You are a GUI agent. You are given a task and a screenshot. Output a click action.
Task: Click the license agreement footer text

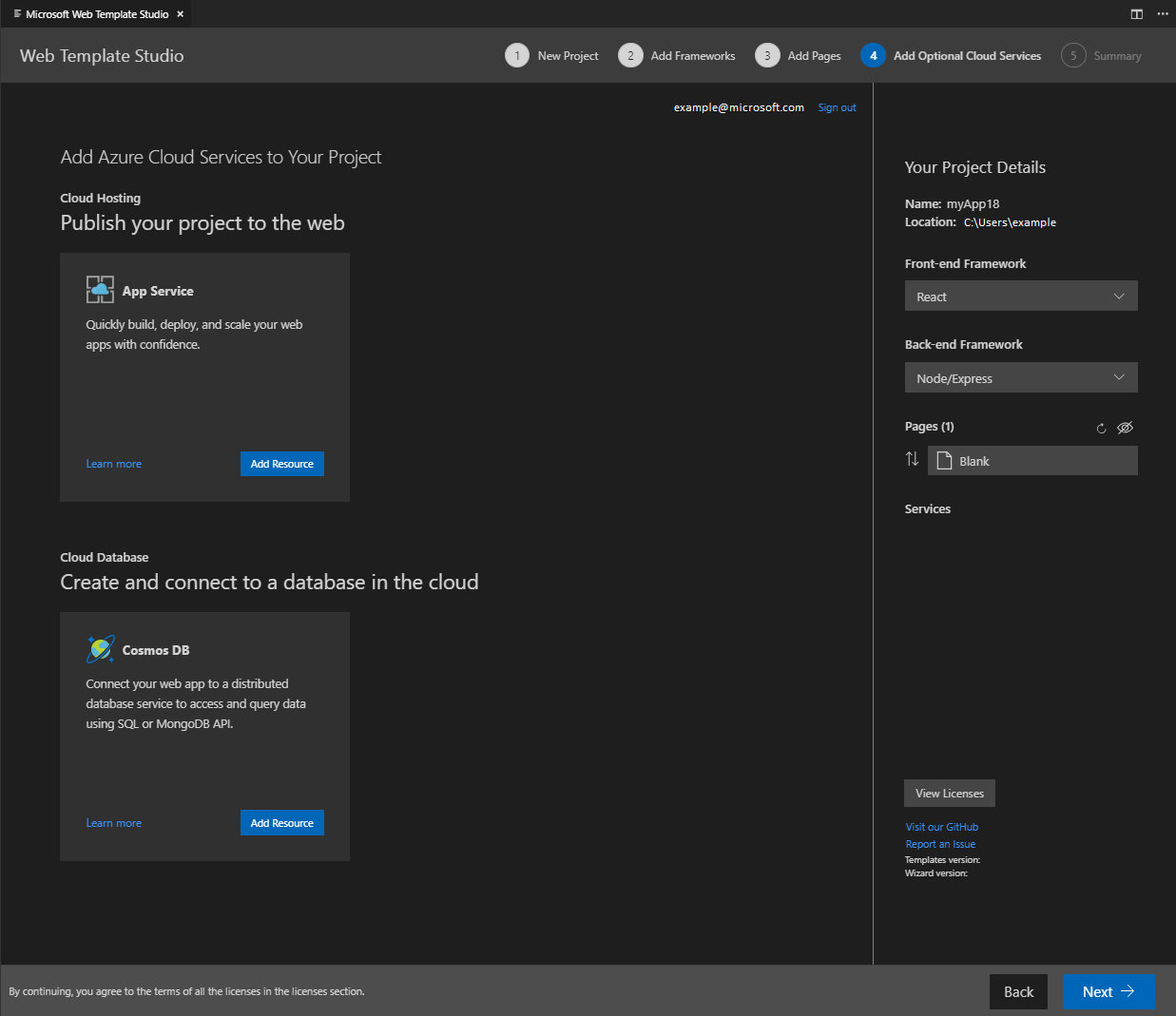[x=186, y=991]
